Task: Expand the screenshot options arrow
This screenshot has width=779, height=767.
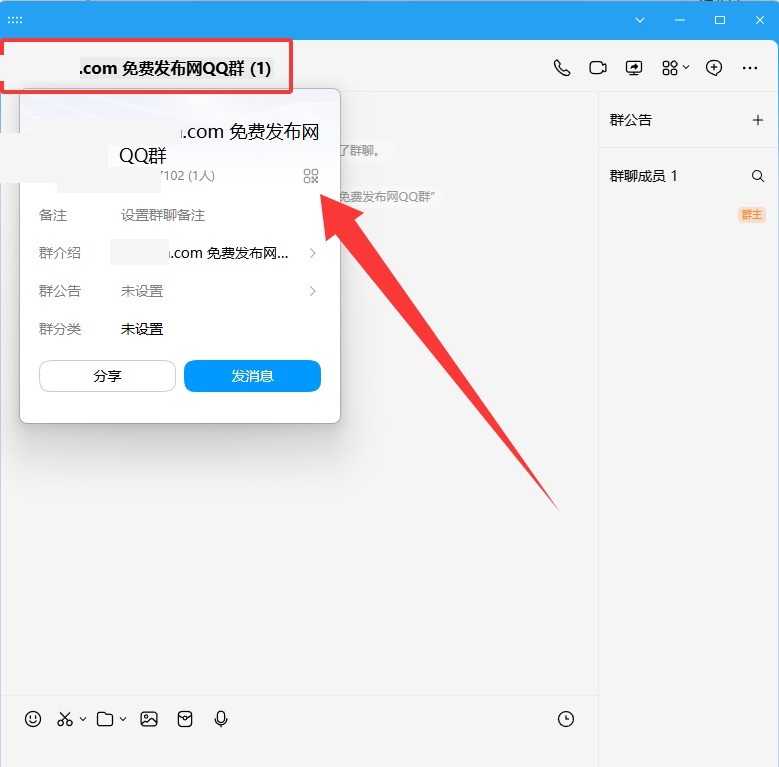Action: tap(83, 719)
